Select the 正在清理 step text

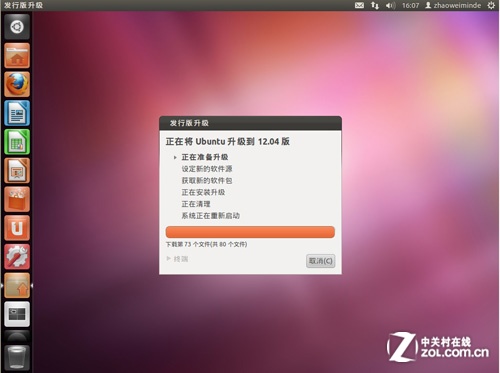tap(196, 204)
